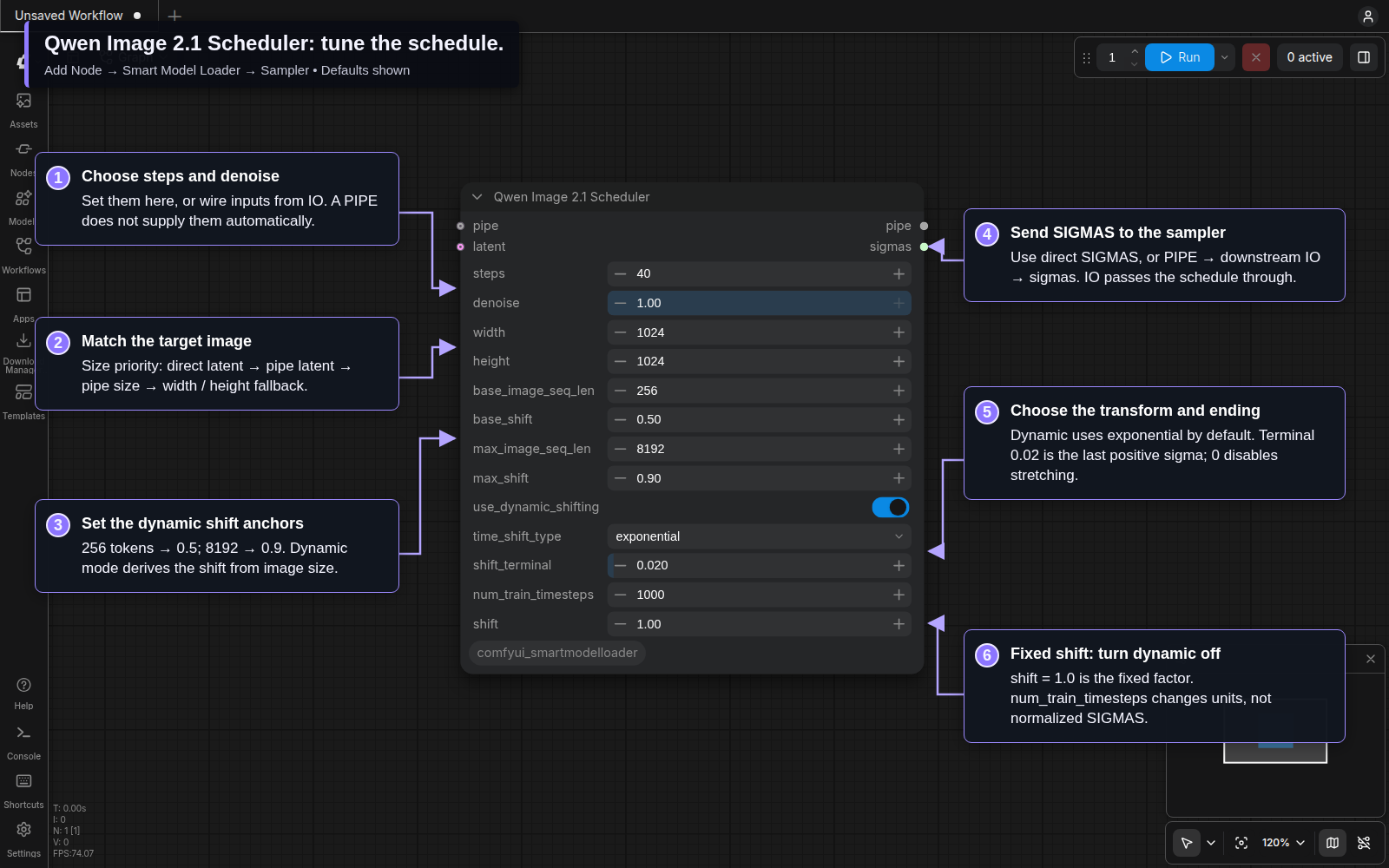The width and height of the screenshot is (1389, 868).
Task: Open the 120% zoom level dropdown
Action: coord(1283,842)
